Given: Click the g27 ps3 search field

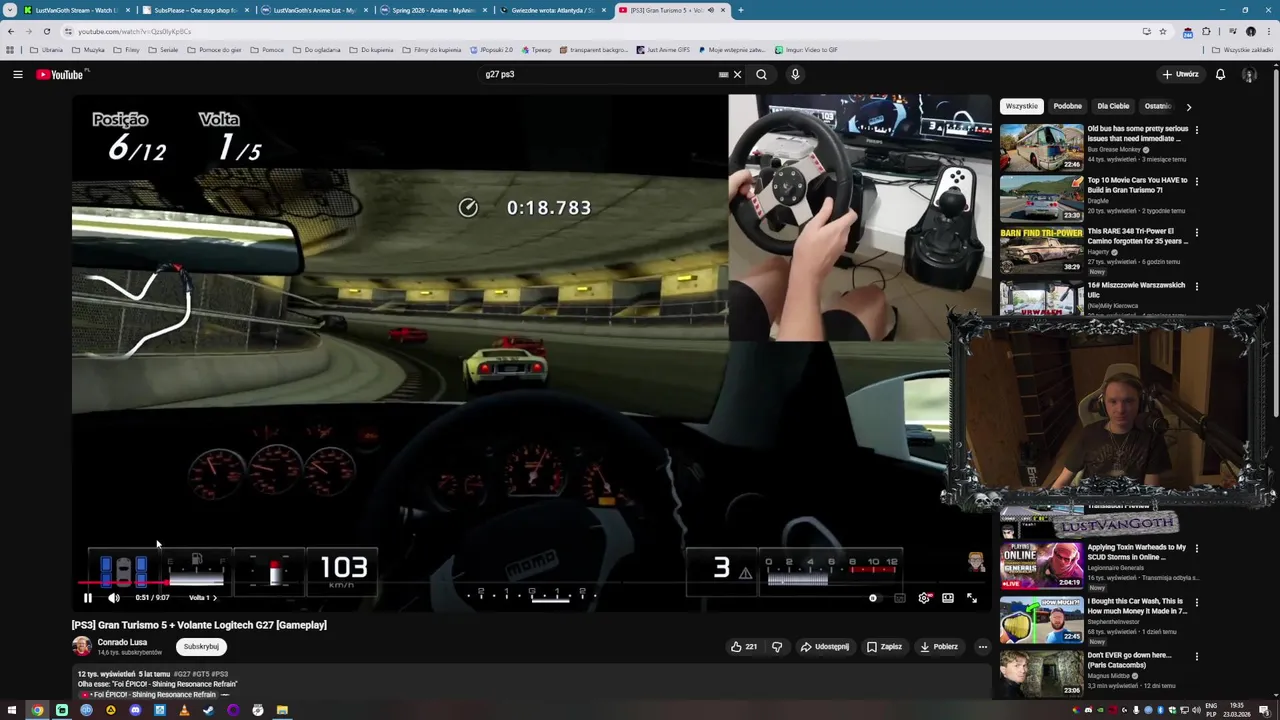Looking at the screenshot, I should pyautogui.click(x=600, y=74).
